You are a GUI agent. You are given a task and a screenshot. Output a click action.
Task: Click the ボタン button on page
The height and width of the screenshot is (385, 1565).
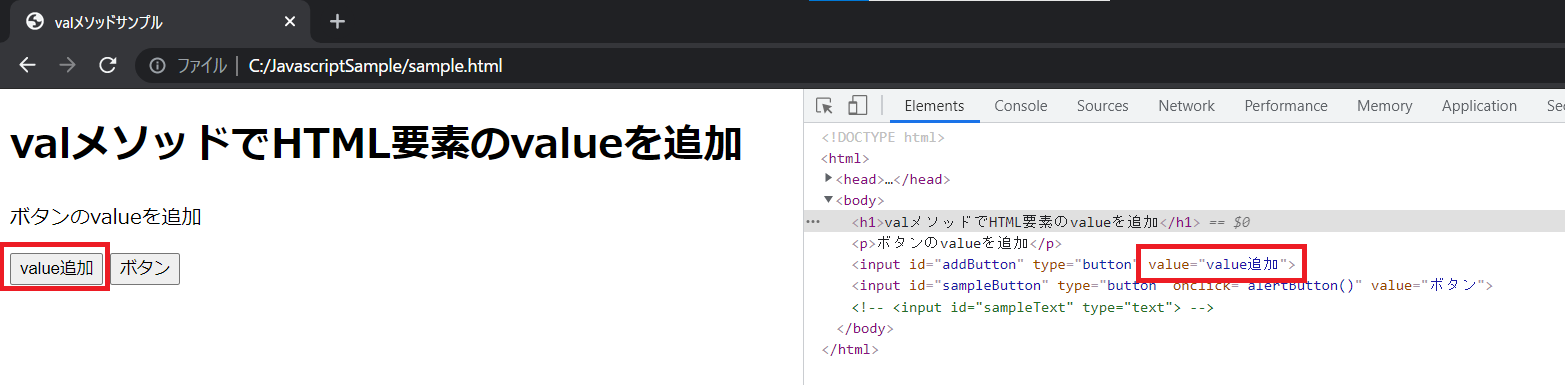point(145,268)
